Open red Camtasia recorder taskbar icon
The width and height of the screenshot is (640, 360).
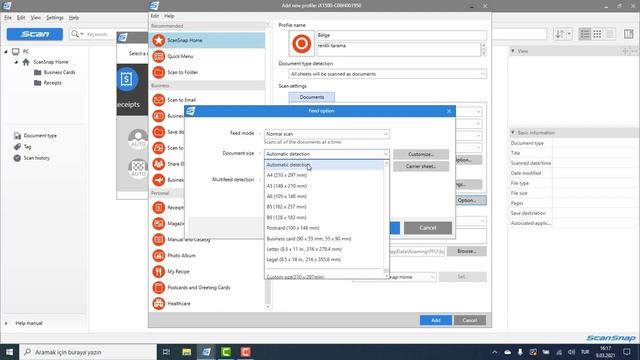(246, 352)
